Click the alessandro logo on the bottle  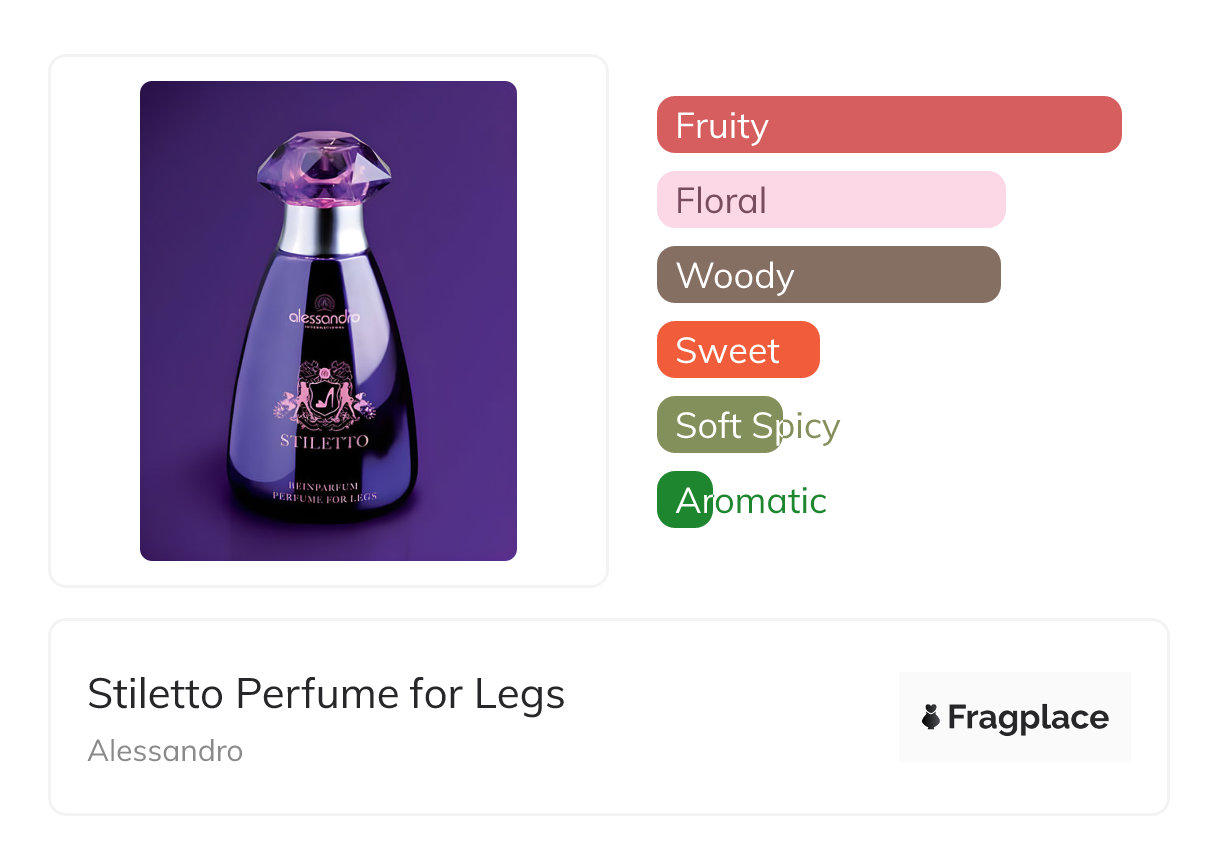[x=324, y=317]
